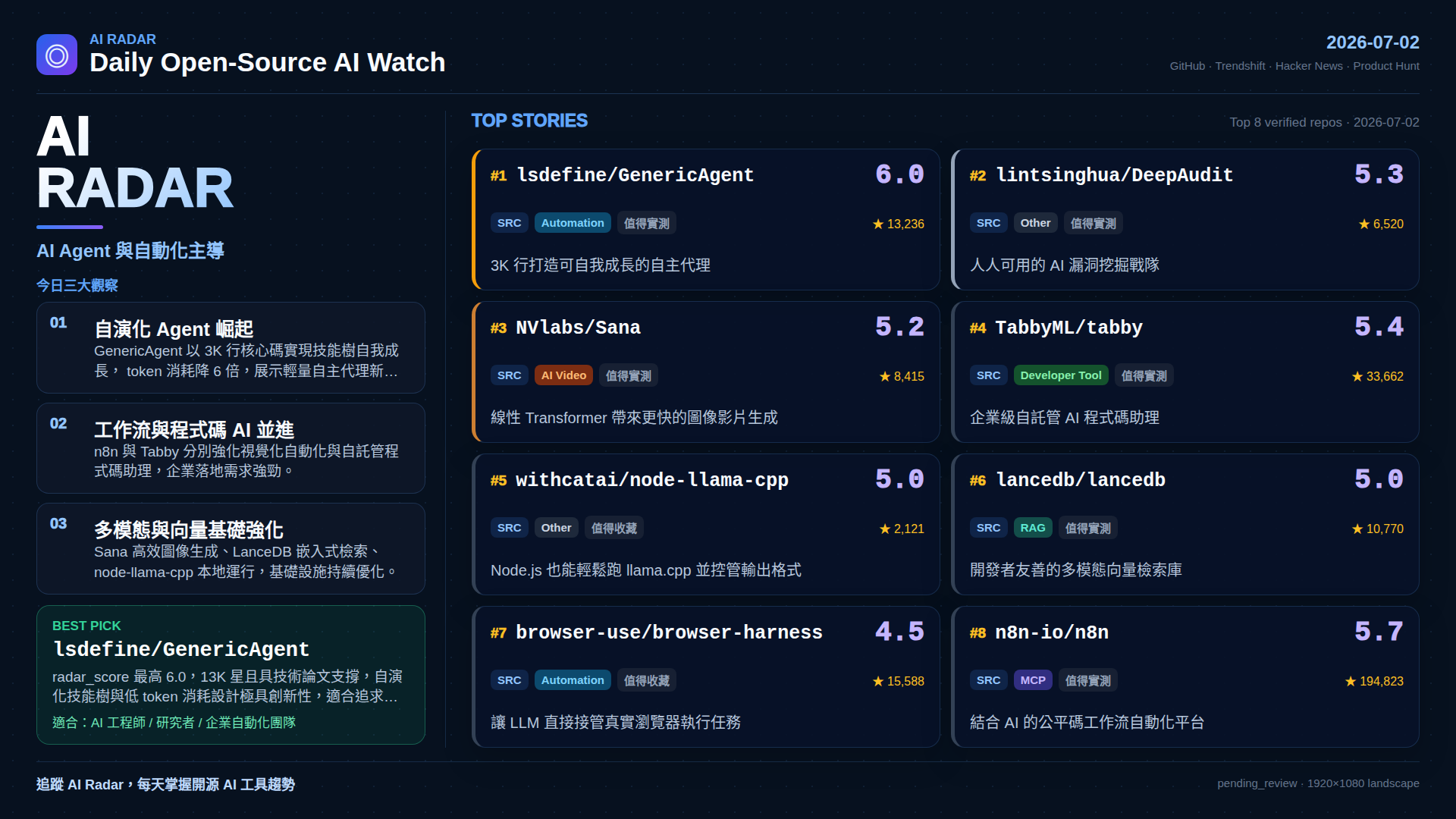Click the footer text 追蹤 AI Radar
The width and height of the screenshot is (1456, 819).
coord(165,784)
